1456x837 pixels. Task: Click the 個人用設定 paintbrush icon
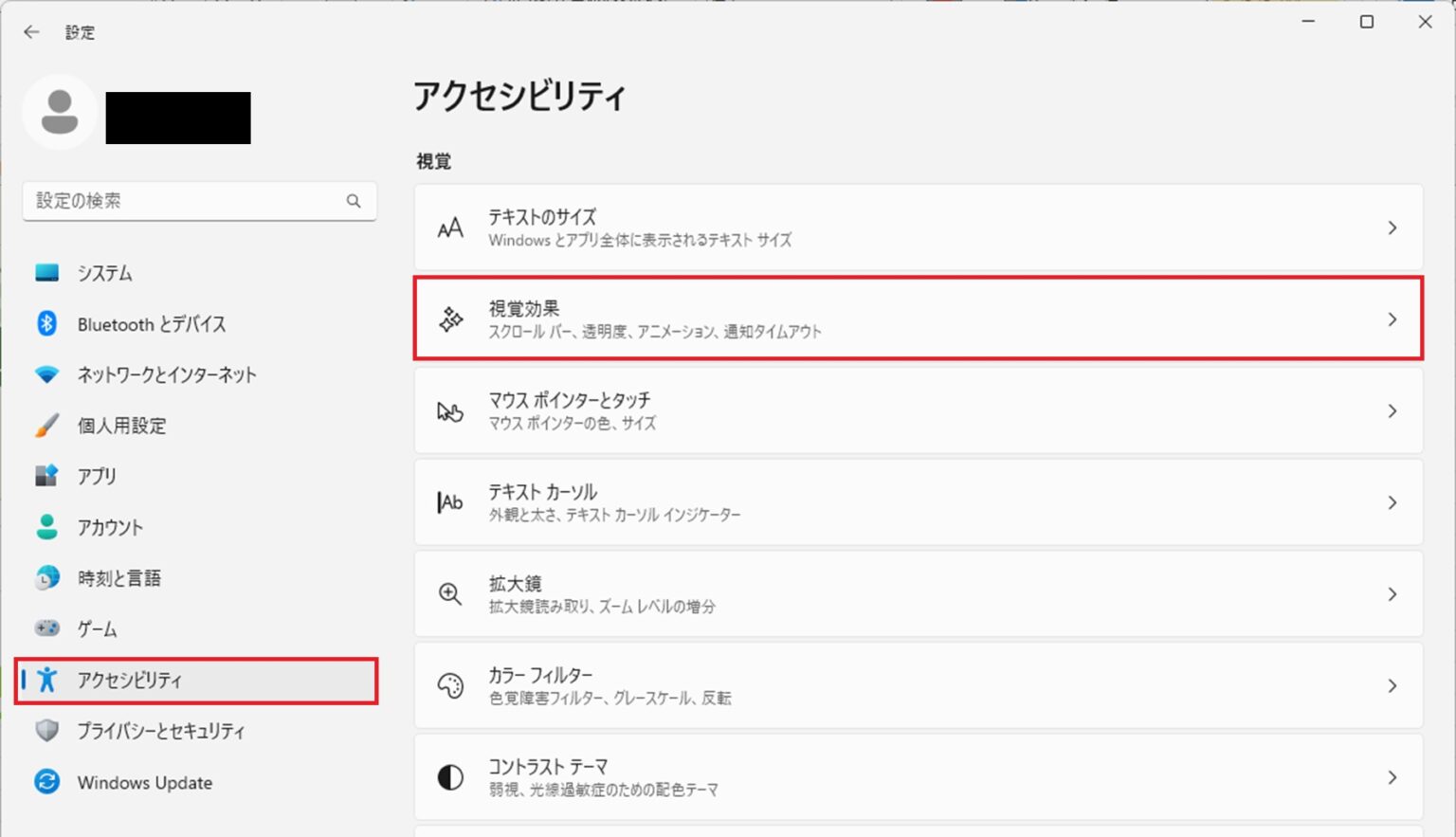46,426
